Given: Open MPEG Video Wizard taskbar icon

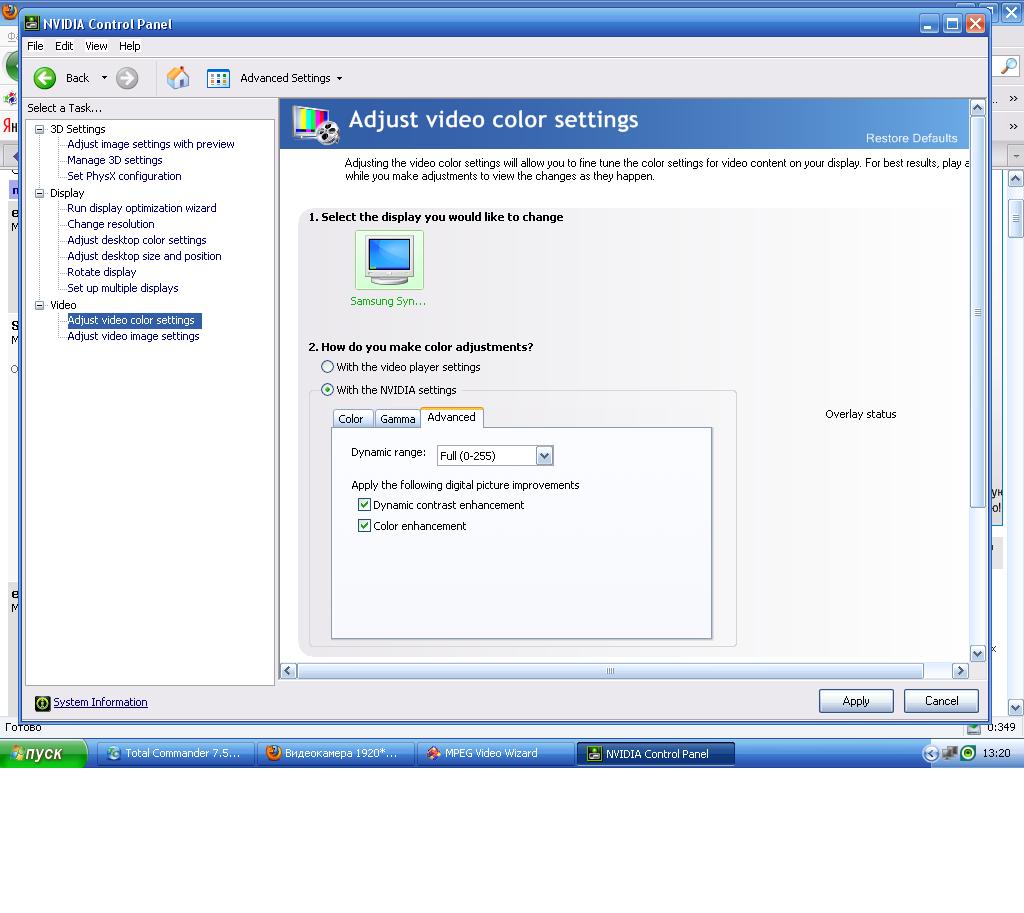Looking at the screenshot, I should pyautogui.click(x=434, y=753).
